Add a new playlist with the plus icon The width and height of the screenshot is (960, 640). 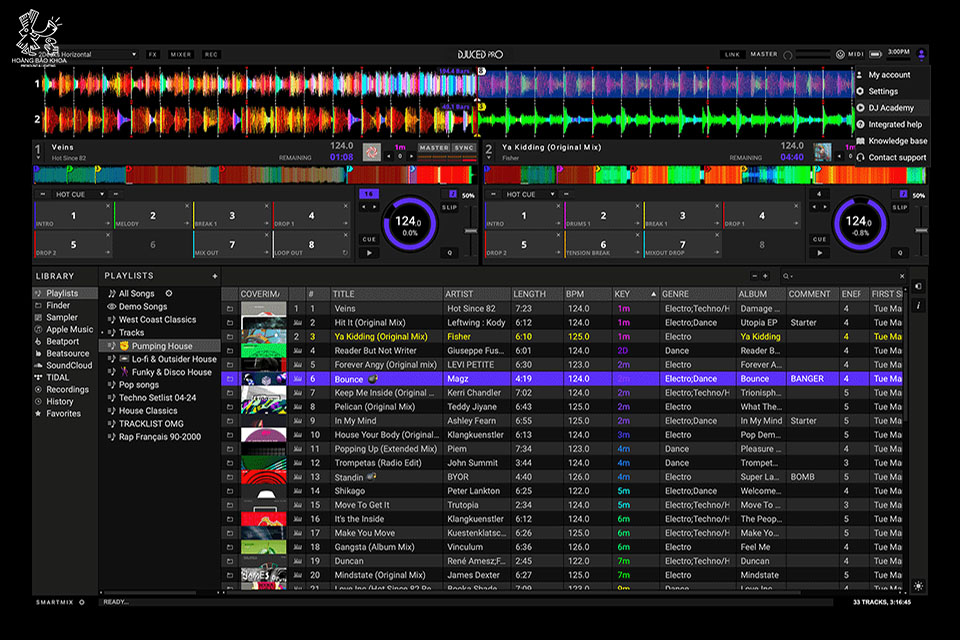215,276
